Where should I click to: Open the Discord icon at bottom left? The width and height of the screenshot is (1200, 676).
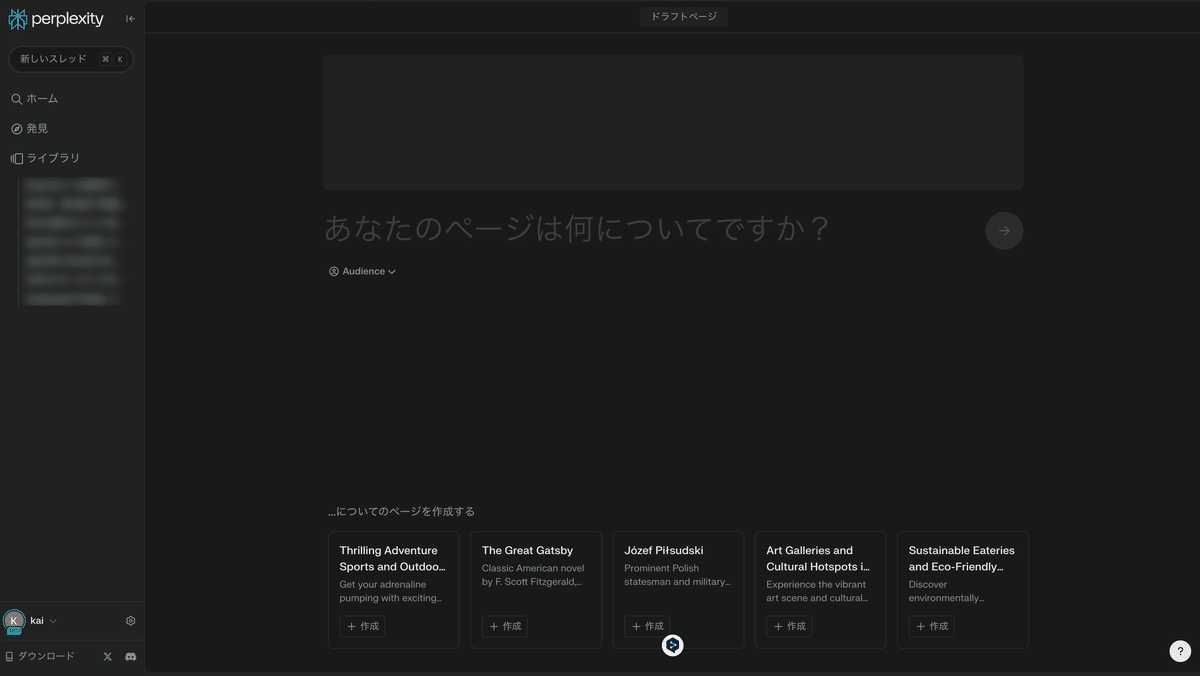tap(130, 656)
